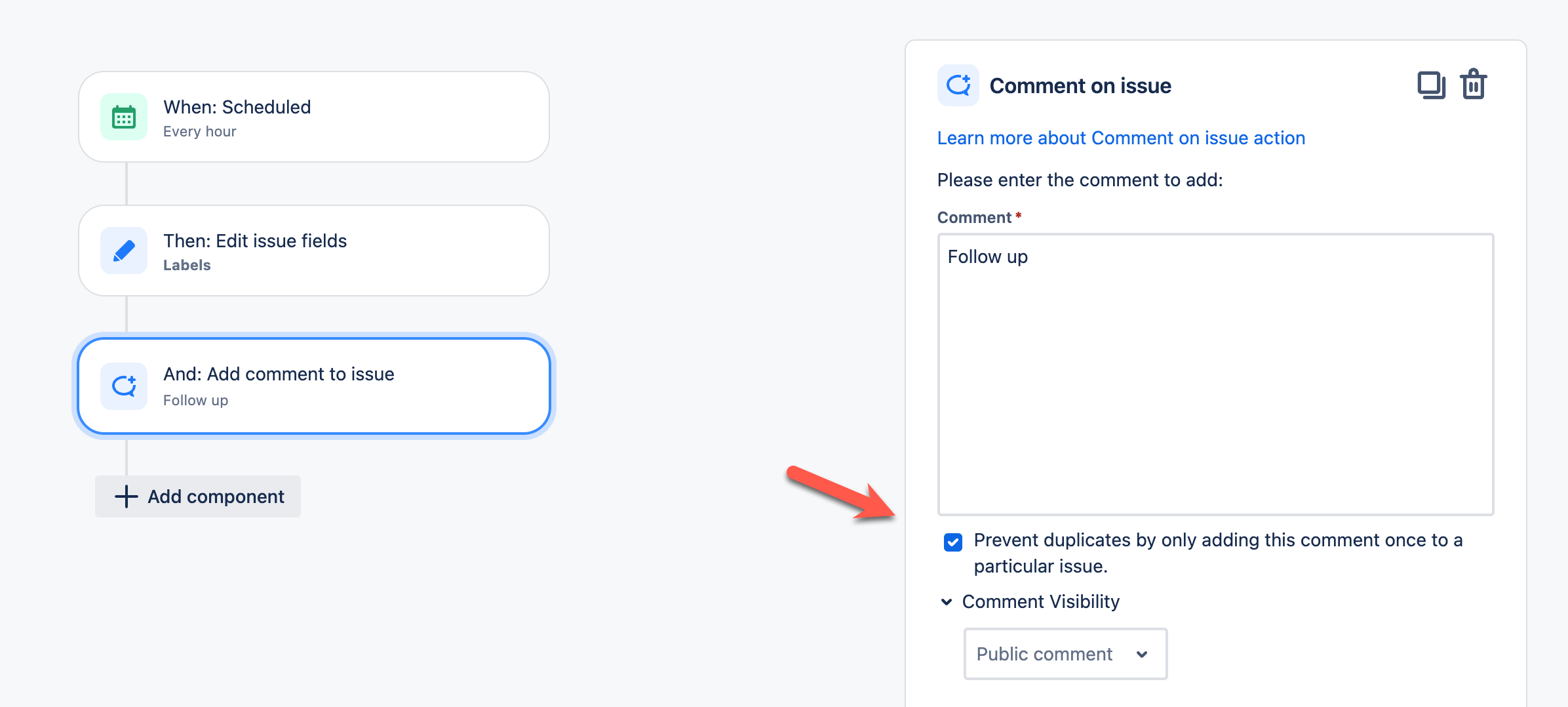The height and width of the screenshot is (707, 1568).
Task: Select the When: Scheduled trigger card
Action: (x=313, y=116)
